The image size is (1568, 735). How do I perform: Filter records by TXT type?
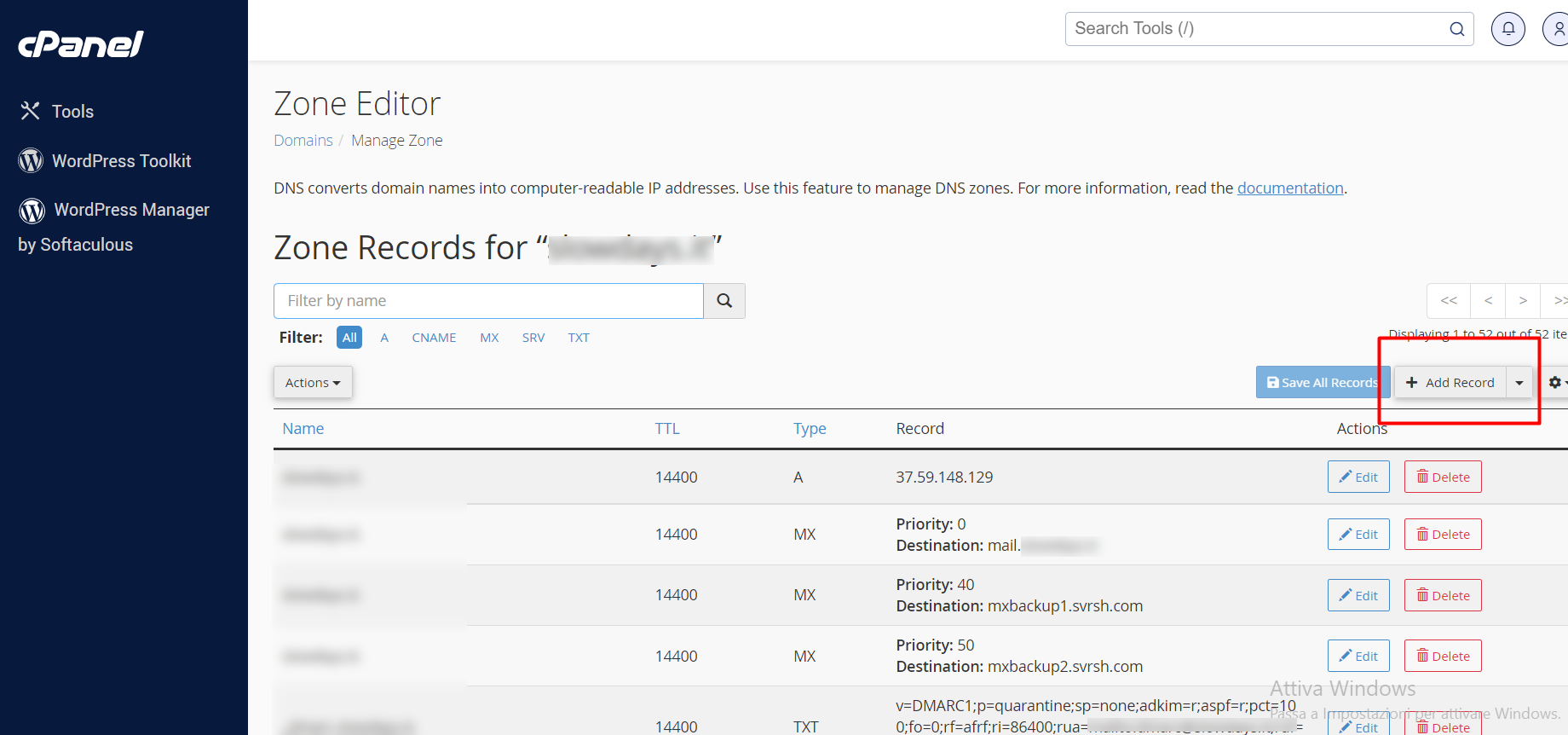pyautogui.click(x=579, y=338)
